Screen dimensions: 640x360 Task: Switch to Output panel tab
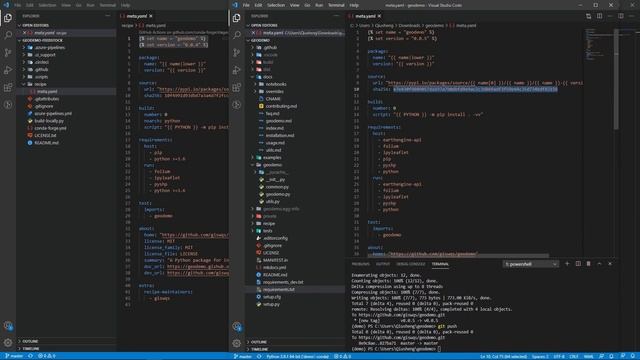tap(383, 264)
